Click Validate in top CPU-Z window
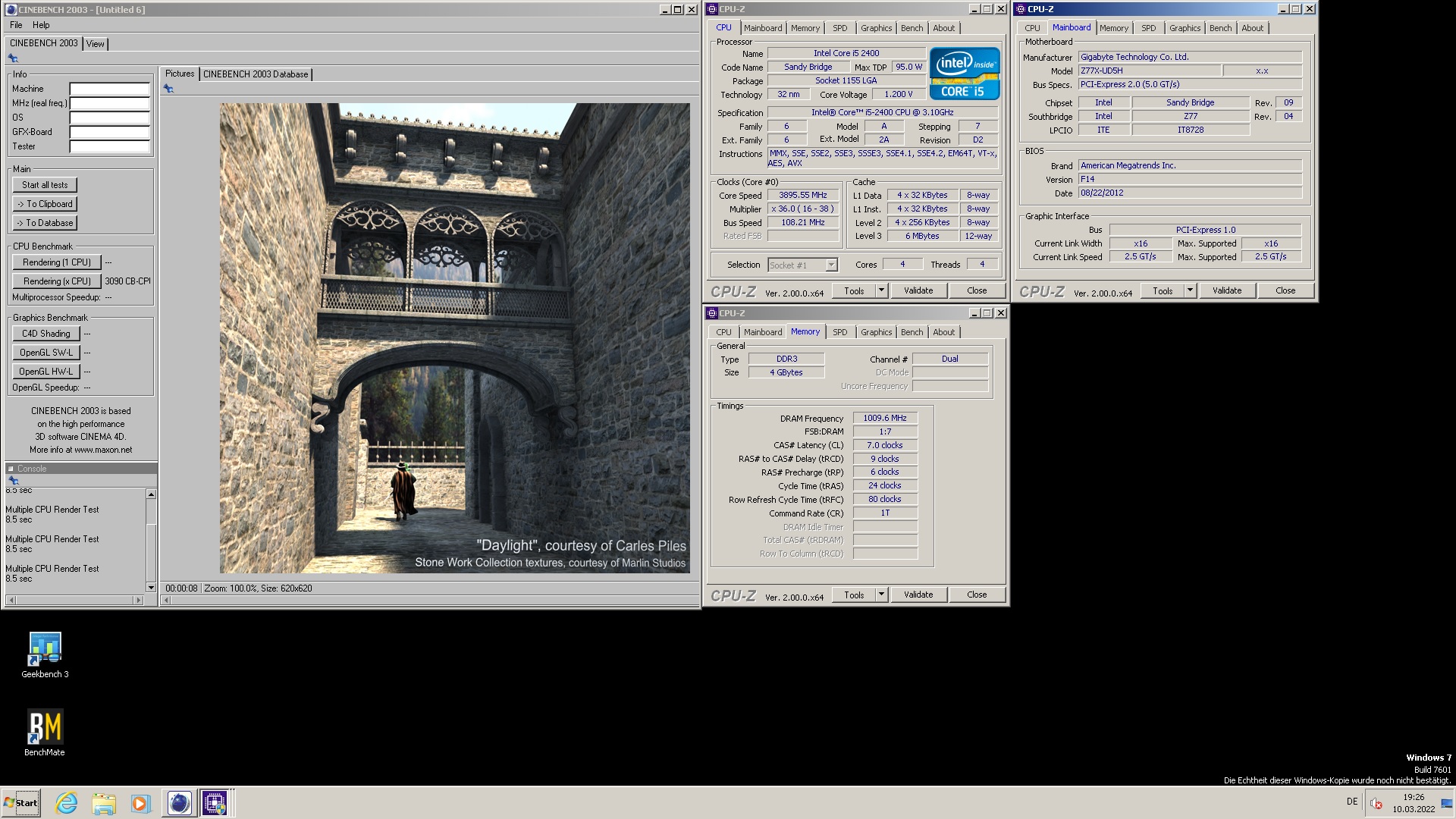Image resolution: width=1456 pixels, height=819 pixels. [918, 290]
